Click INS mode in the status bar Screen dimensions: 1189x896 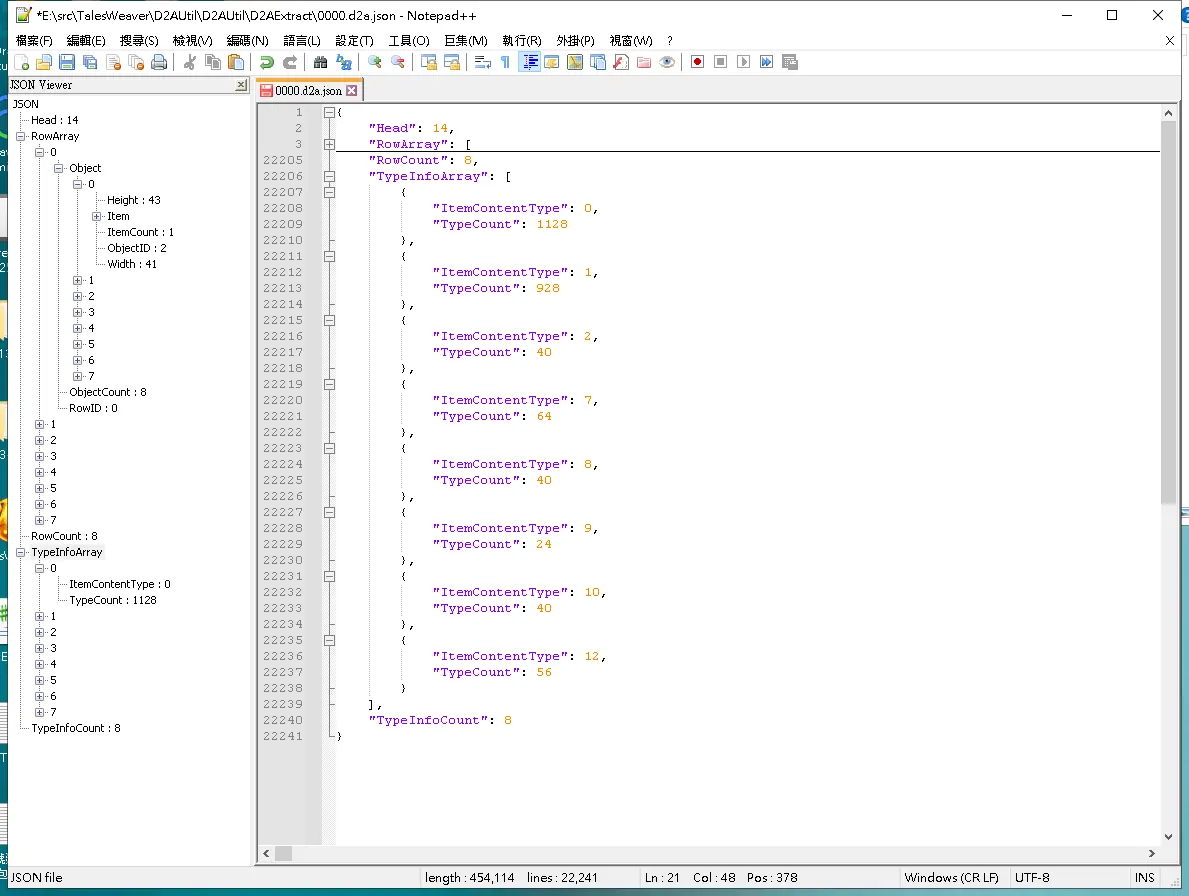click(1144, 877)
